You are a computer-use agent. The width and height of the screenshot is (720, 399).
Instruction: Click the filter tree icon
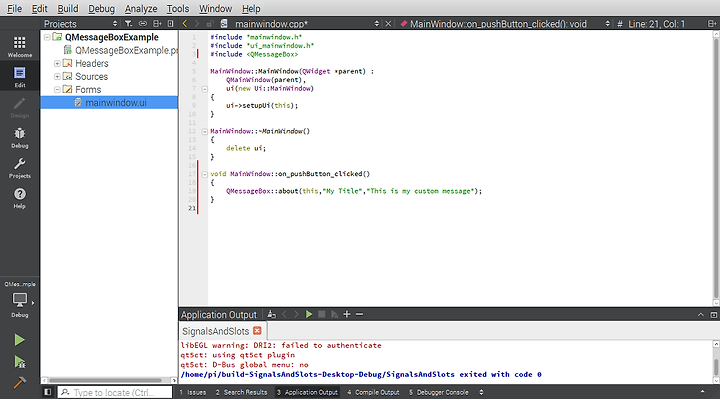pos(129,23)
